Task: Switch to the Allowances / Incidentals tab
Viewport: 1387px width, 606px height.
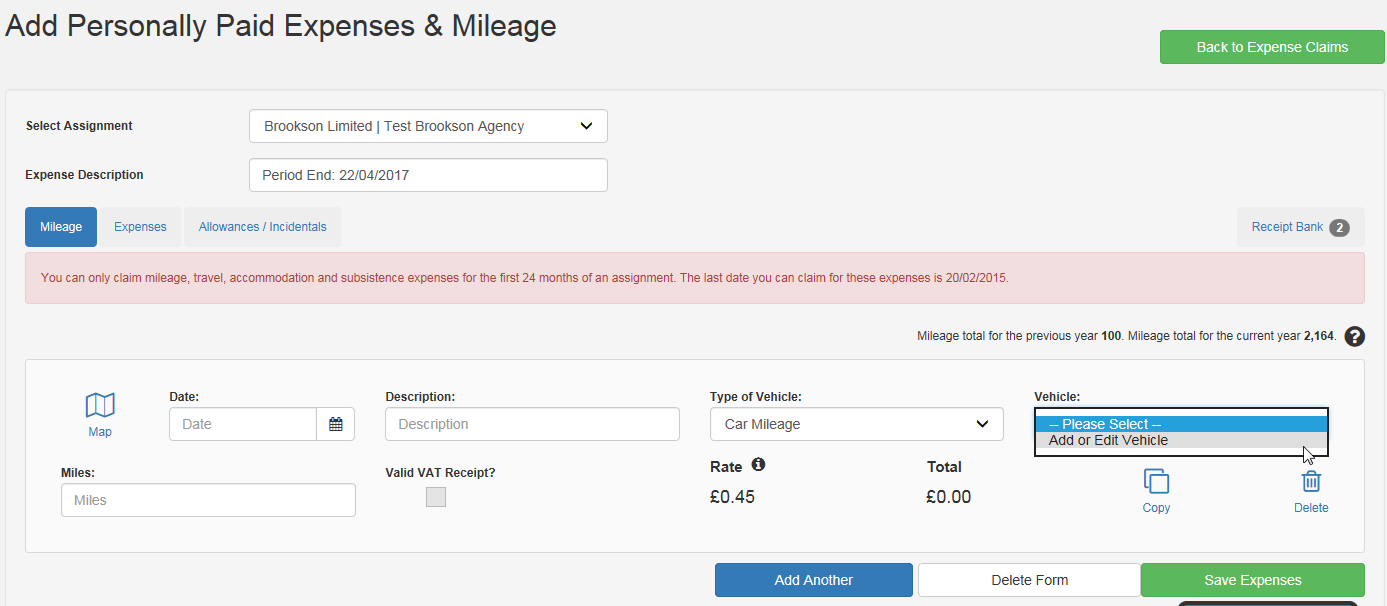Action: tap(262, 226)
